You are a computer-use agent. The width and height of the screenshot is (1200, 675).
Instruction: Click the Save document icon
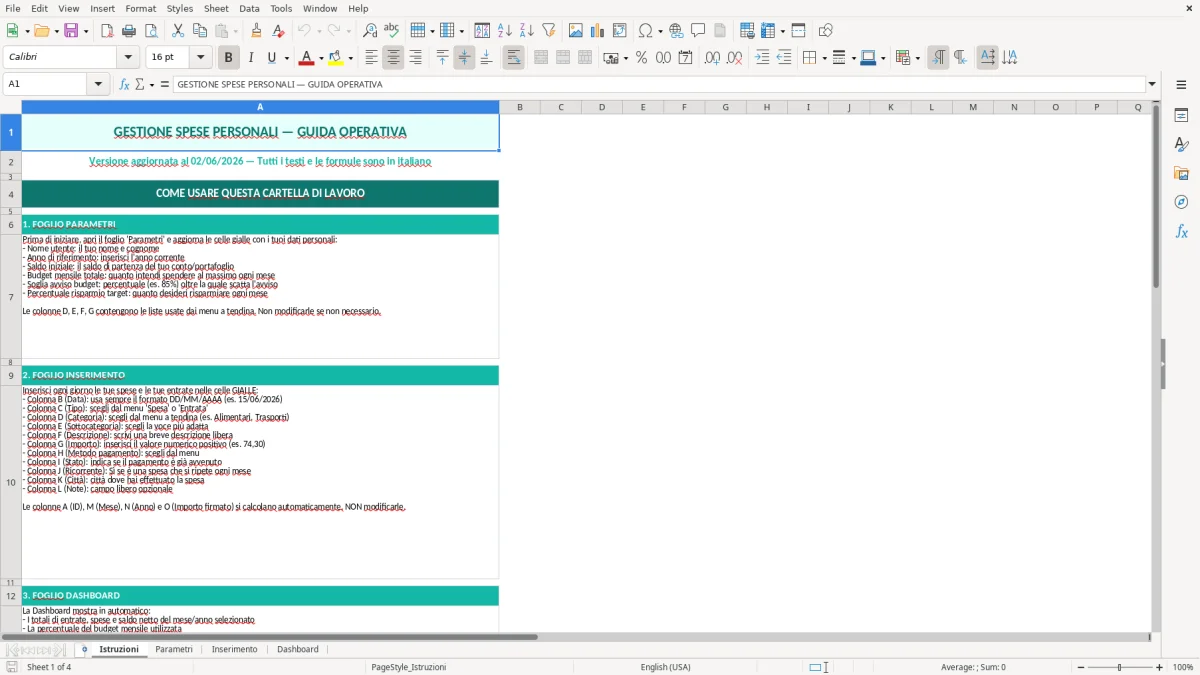(71, 31)
